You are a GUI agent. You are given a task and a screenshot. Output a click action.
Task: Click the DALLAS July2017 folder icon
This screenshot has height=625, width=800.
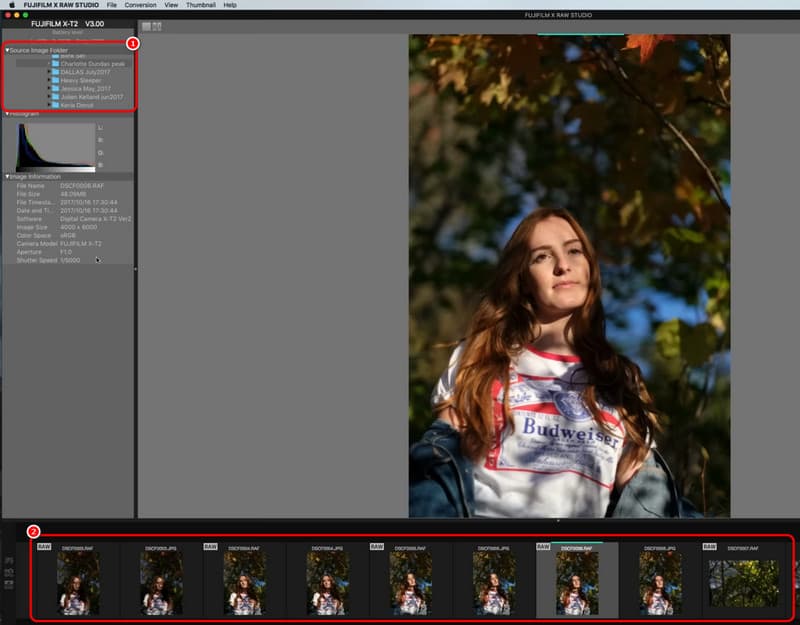(x=56, y=72)
